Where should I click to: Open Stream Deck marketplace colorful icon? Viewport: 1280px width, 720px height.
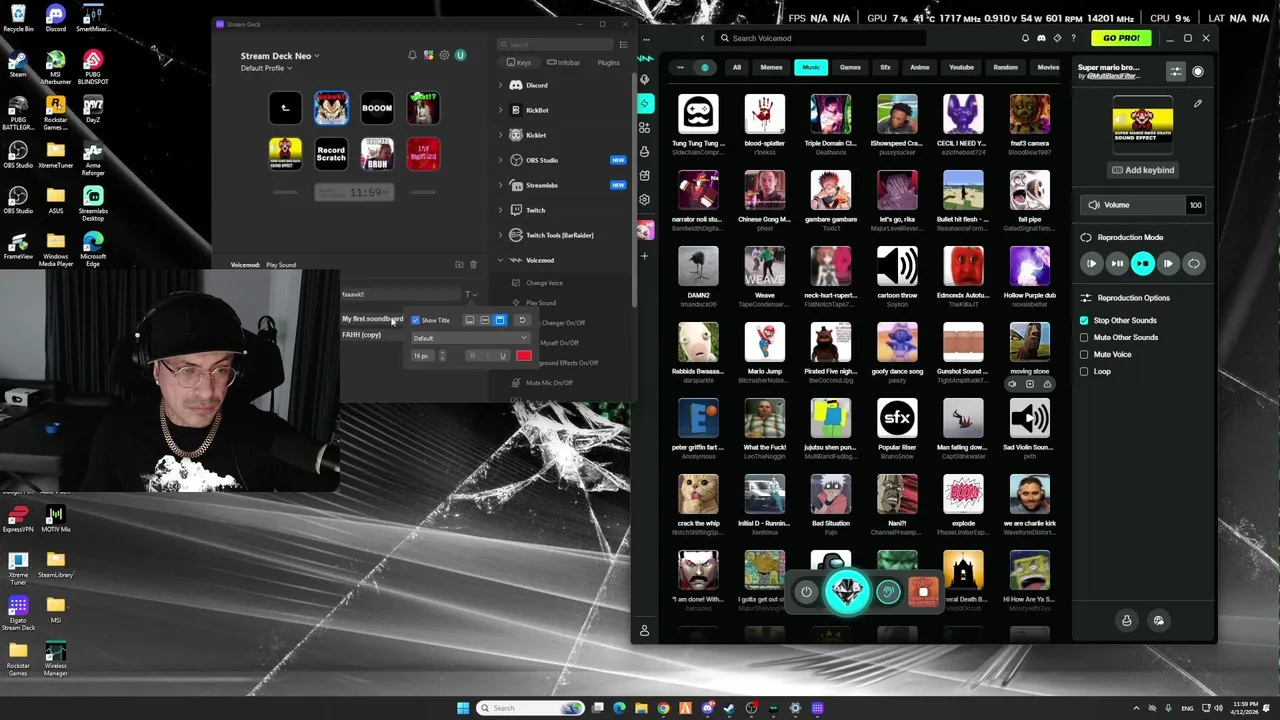[428, 55]
